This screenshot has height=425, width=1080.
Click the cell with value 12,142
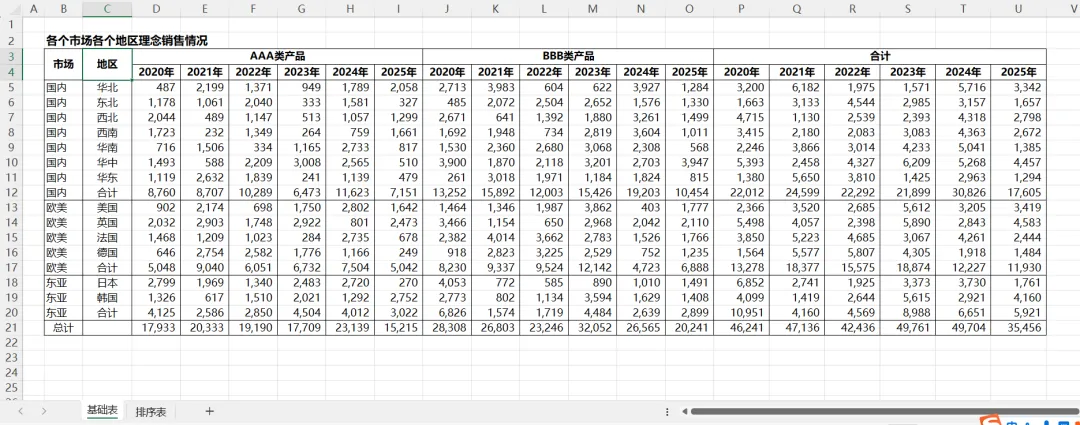593,267
